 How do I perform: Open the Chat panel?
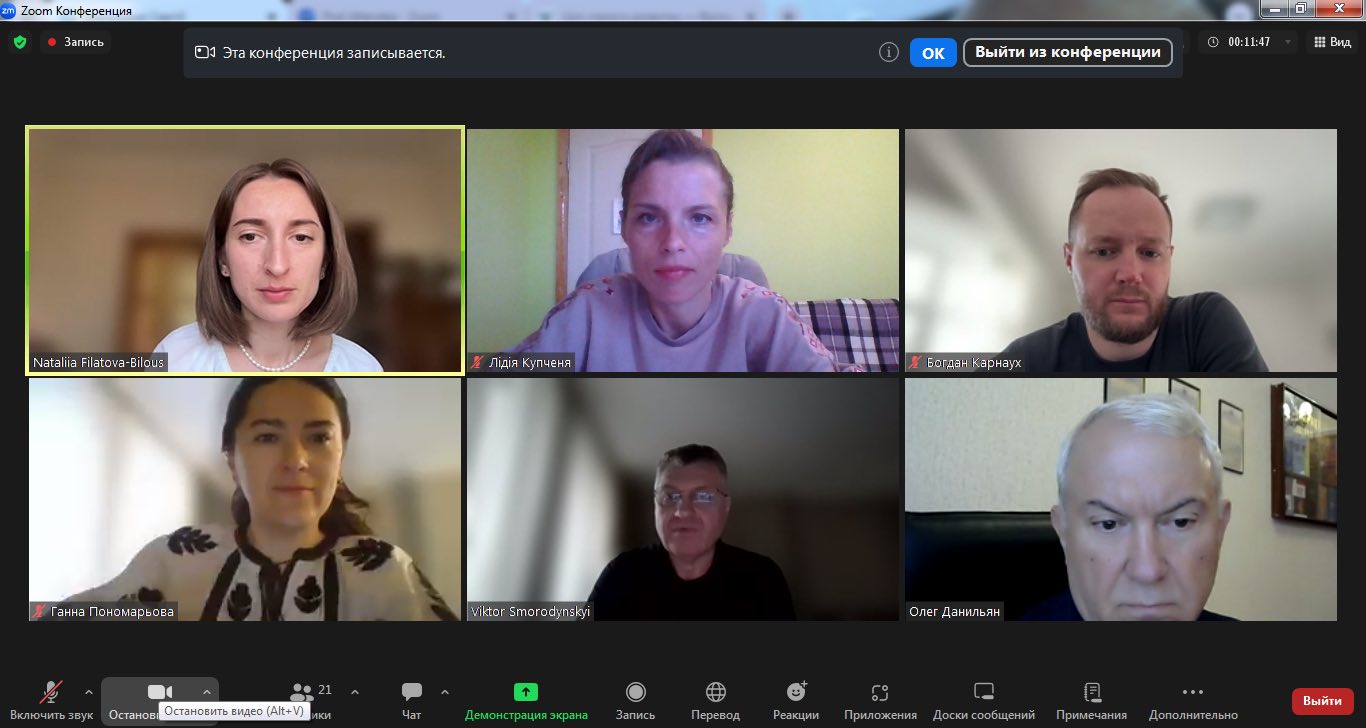point(411,699)
